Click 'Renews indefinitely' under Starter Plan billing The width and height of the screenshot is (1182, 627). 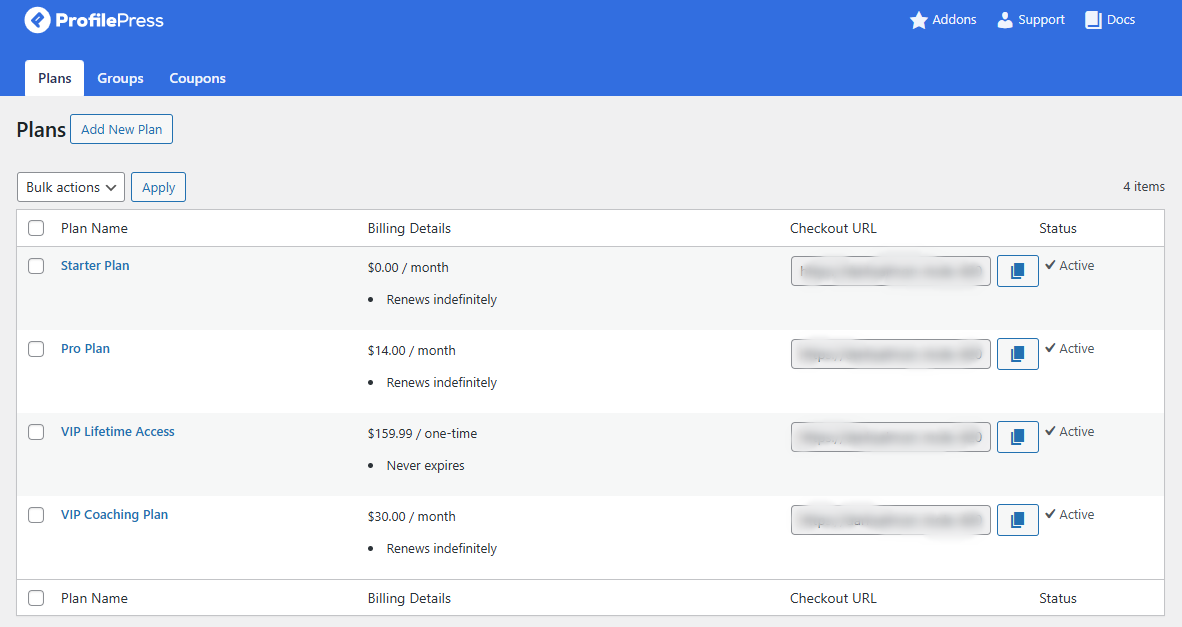[442, 299]
